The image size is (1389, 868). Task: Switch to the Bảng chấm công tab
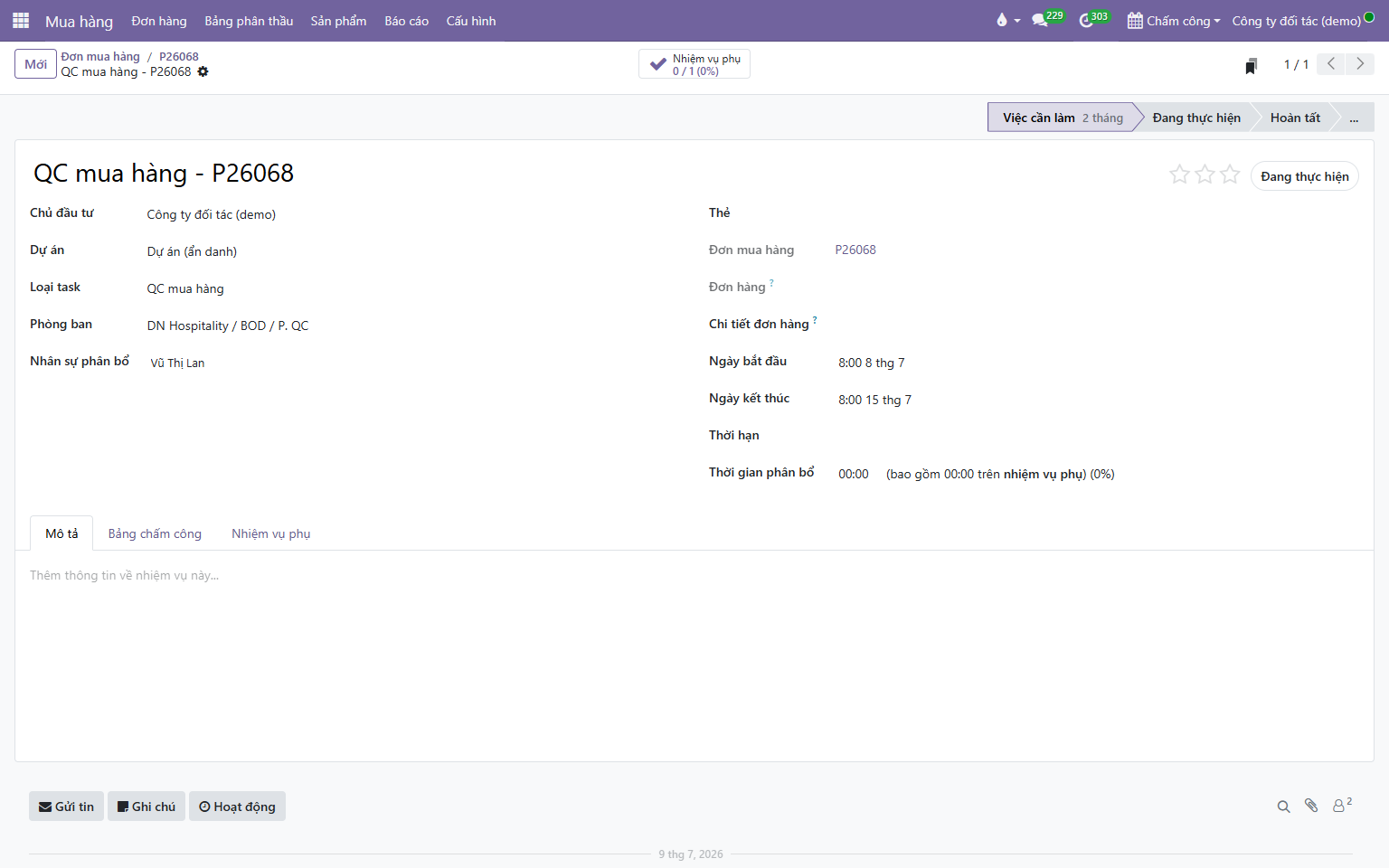[x=155, y=533]
